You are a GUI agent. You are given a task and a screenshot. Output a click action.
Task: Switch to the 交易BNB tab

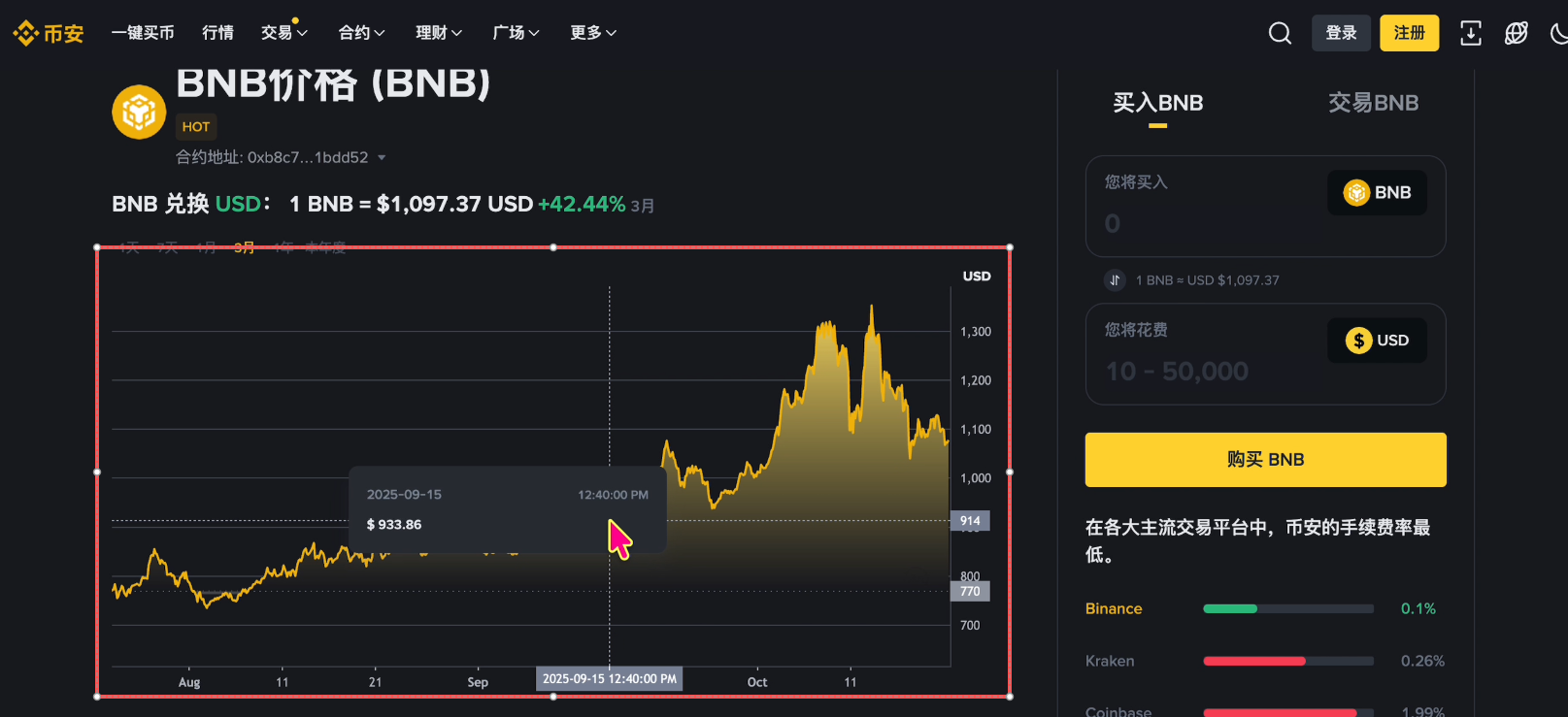1373,103
